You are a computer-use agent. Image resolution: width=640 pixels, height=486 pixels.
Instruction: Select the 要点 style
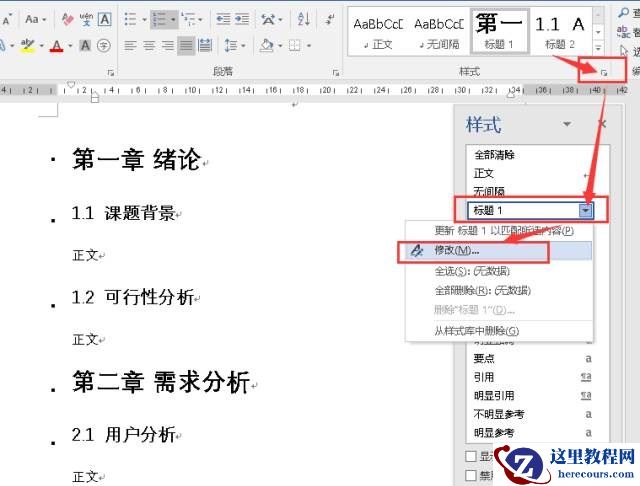point(484,359)
